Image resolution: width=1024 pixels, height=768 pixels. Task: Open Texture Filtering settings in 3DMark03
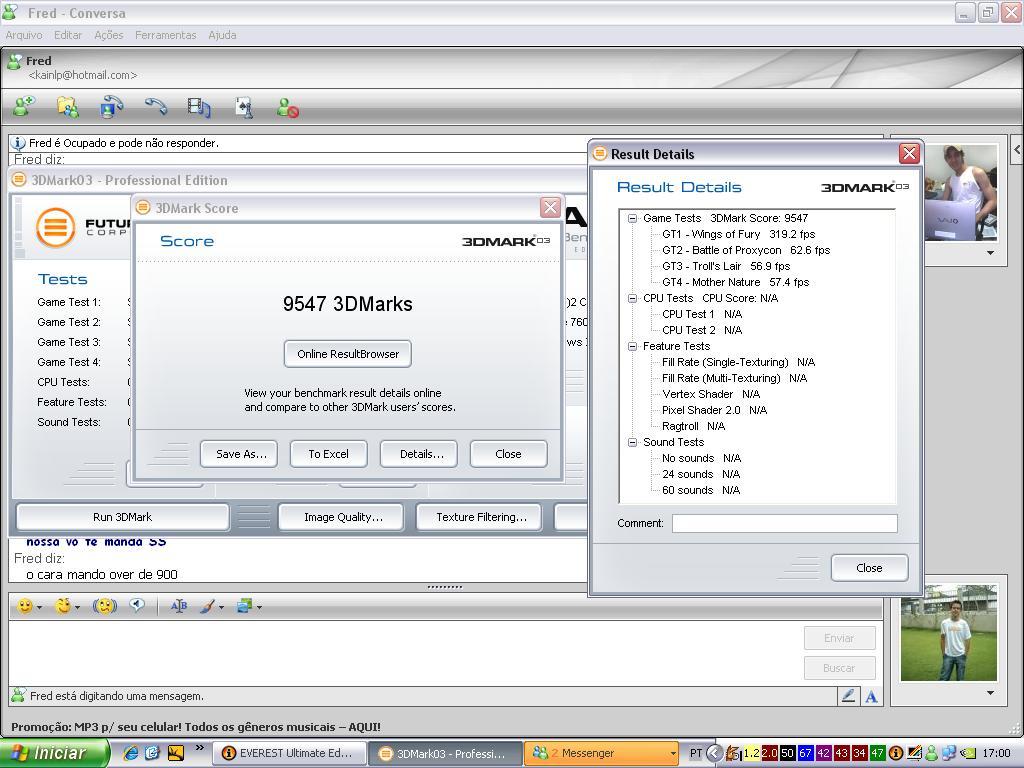479,517
